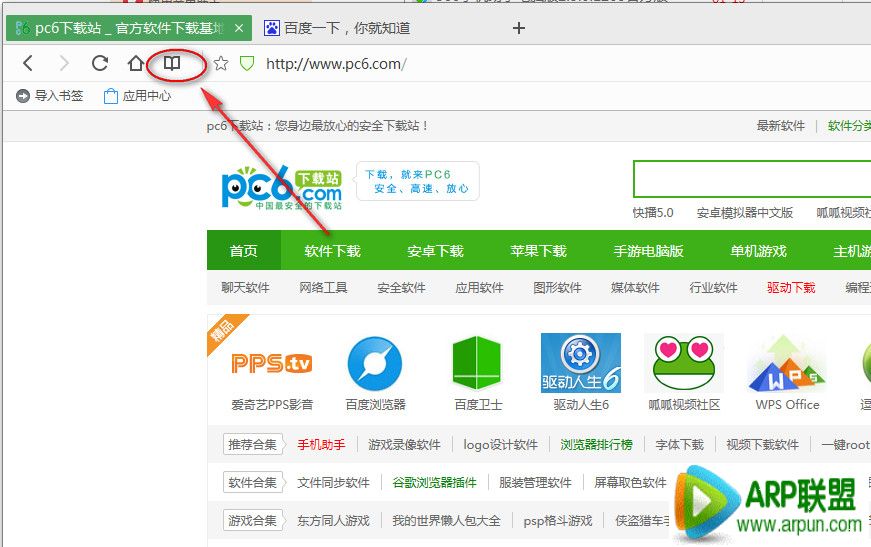This screenshot has height=547, width=871.
Task: Open the 应用软件 category
Action: tap(479, 288)
